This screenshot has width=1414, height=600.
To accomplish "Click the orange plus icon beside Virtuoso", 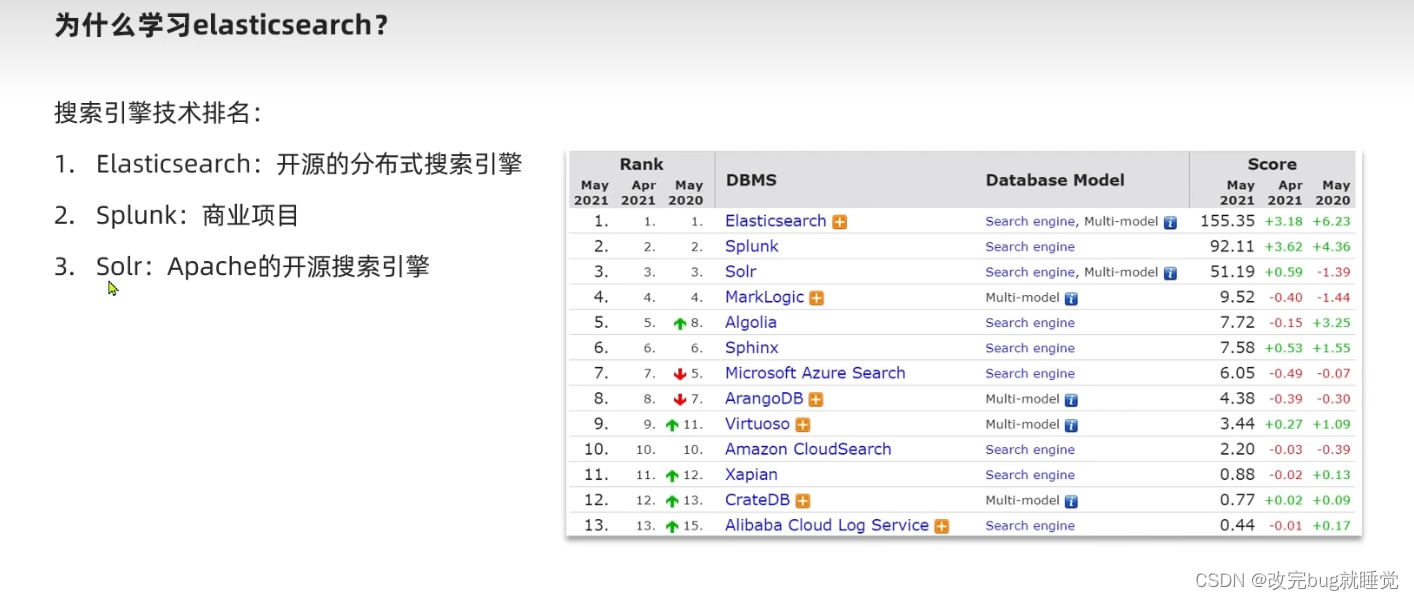I will [803, 425].
